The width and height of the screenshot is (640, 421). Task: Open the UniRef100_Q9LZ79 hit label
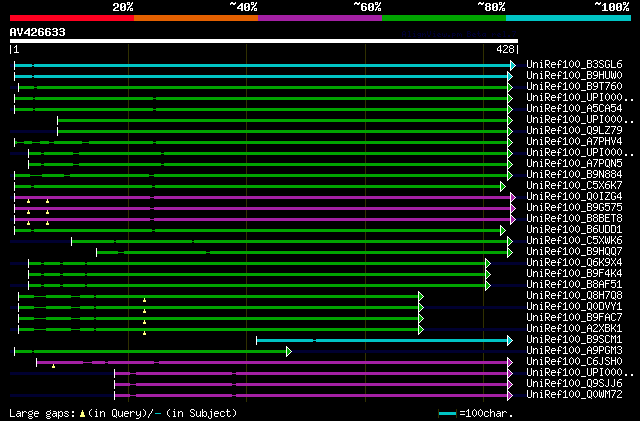(x=574, y=131)
